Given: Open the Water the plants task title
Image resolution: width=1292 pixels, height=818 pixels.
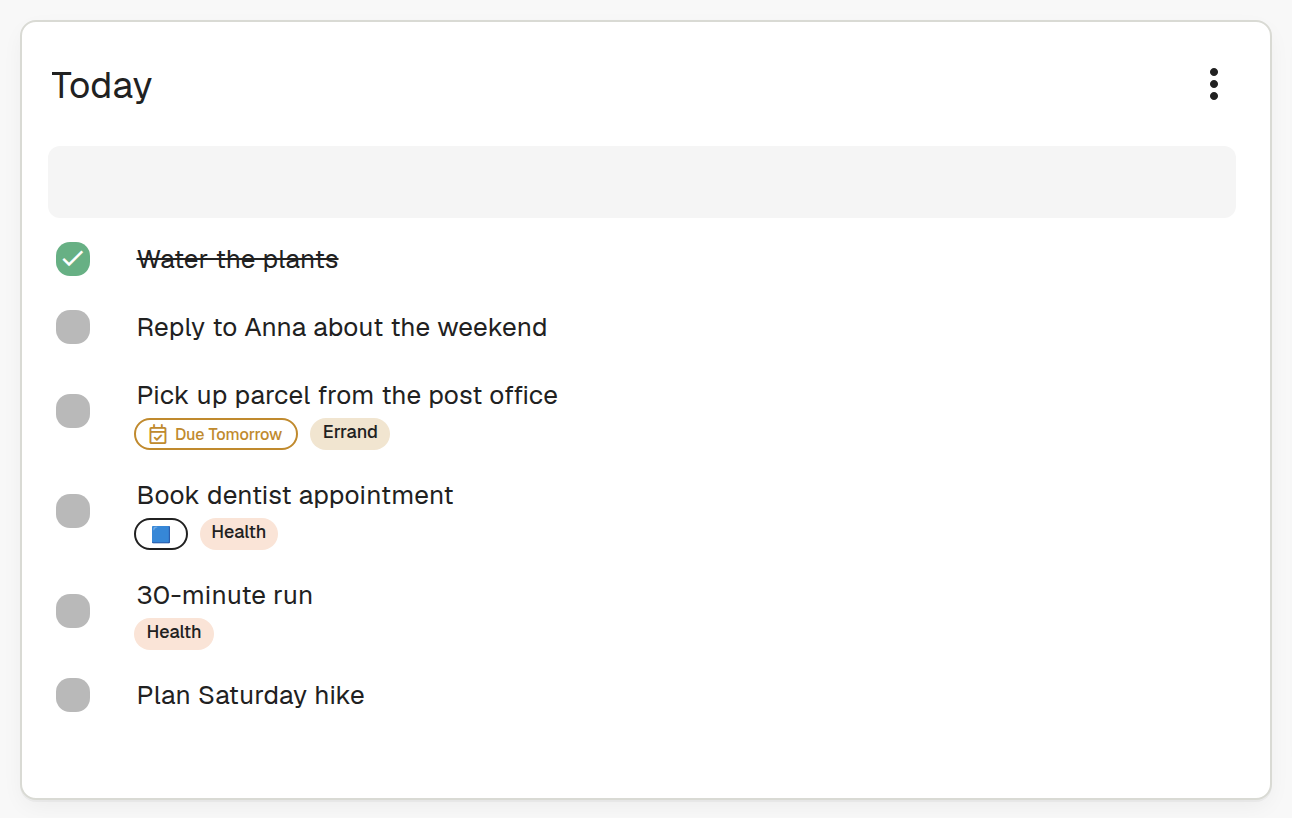Looking at the screenshot, I should click(238, 260).
